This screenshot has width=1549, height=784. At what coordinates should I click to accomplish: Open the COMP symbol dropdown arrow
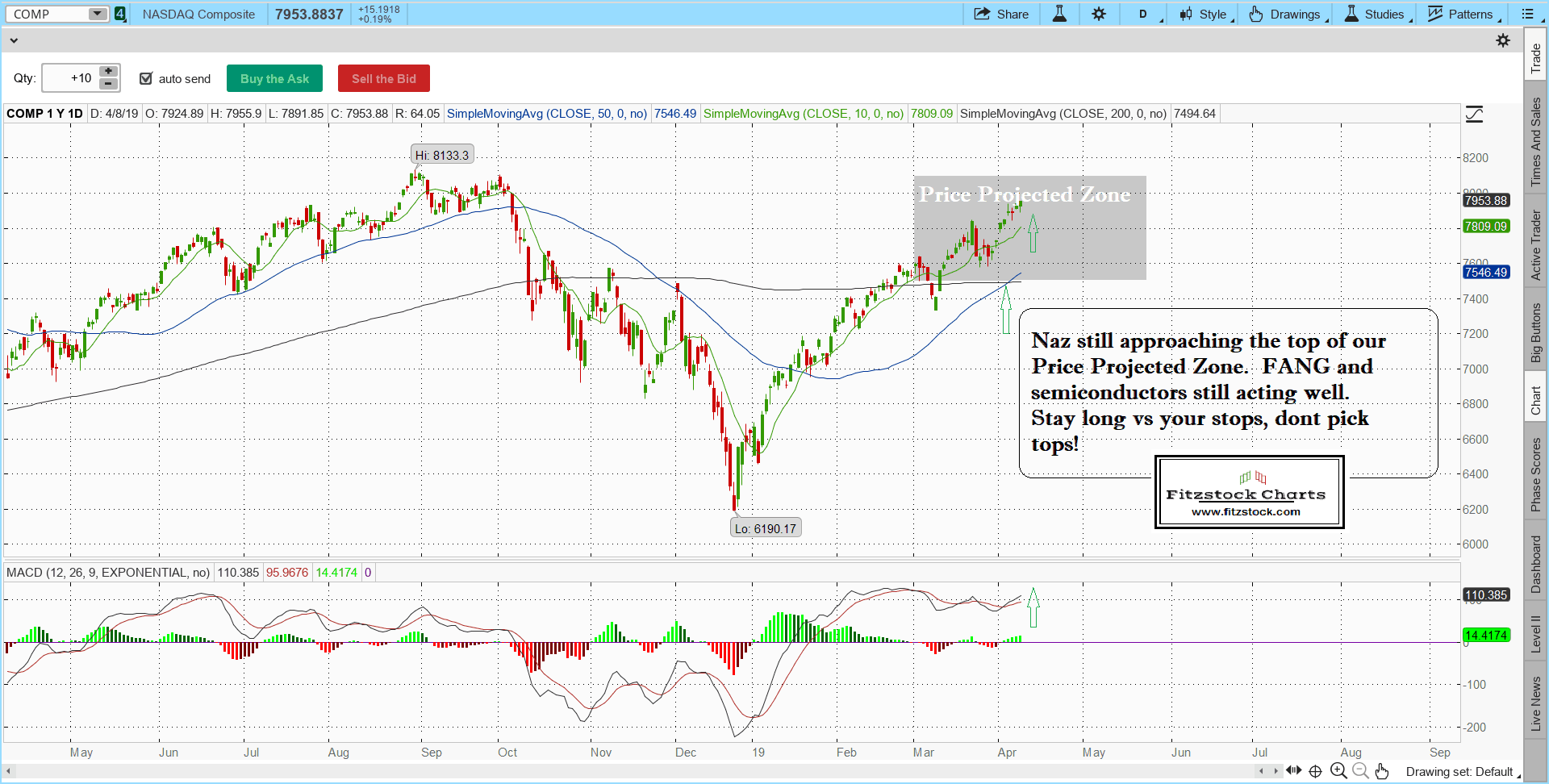98,15
